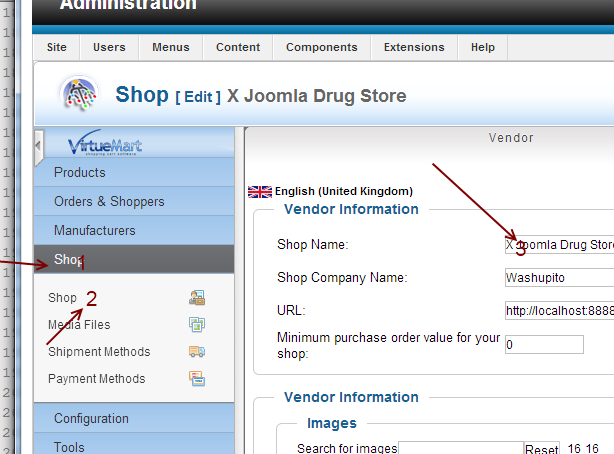The width and height of the screenshot is (614, 454).
Task: Open the Menus menu
Action: (x=171, y=47)
